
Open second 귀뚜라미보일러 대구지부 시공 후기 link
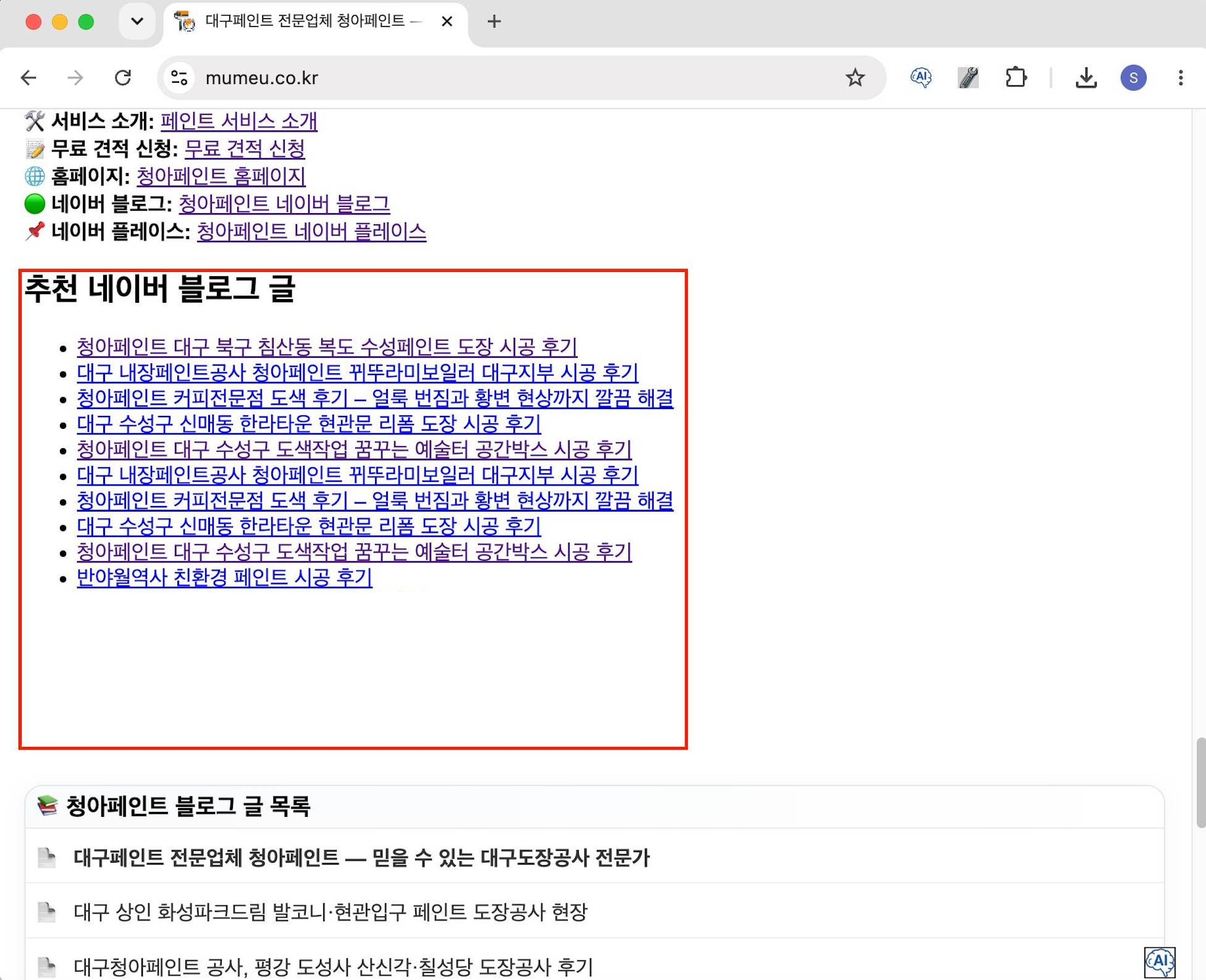click(357, 475)
